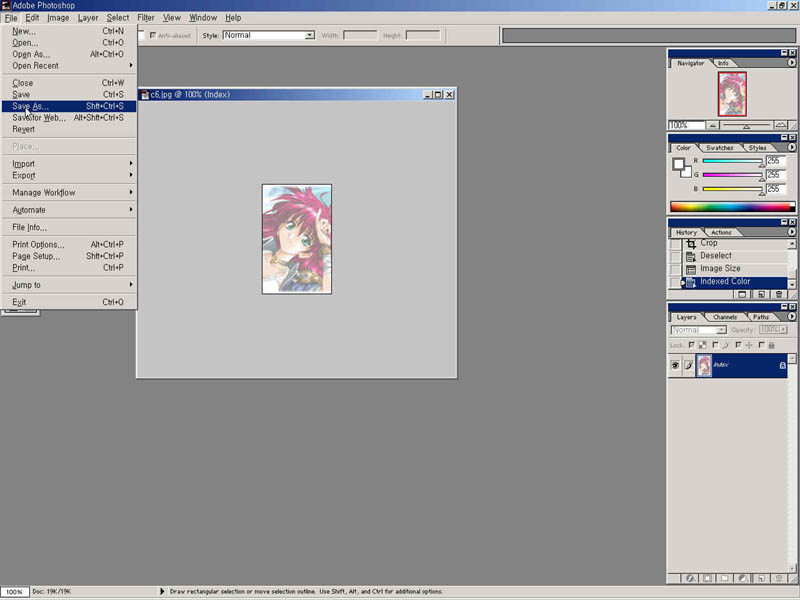
Task: Open the layer blend mode dropdown
Action: pyautogui.click(x=698, y=330)
